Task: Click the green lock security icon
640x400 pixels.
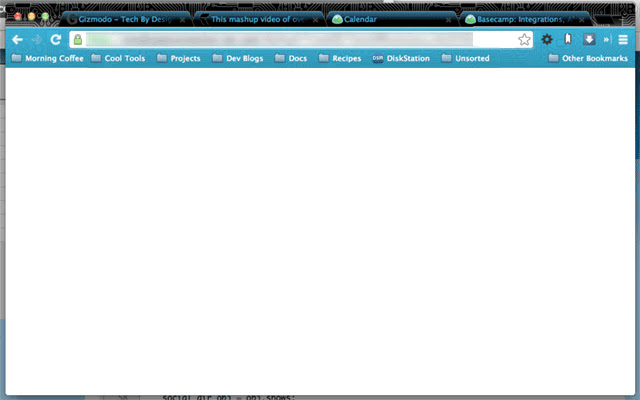Action: point(78,40)
